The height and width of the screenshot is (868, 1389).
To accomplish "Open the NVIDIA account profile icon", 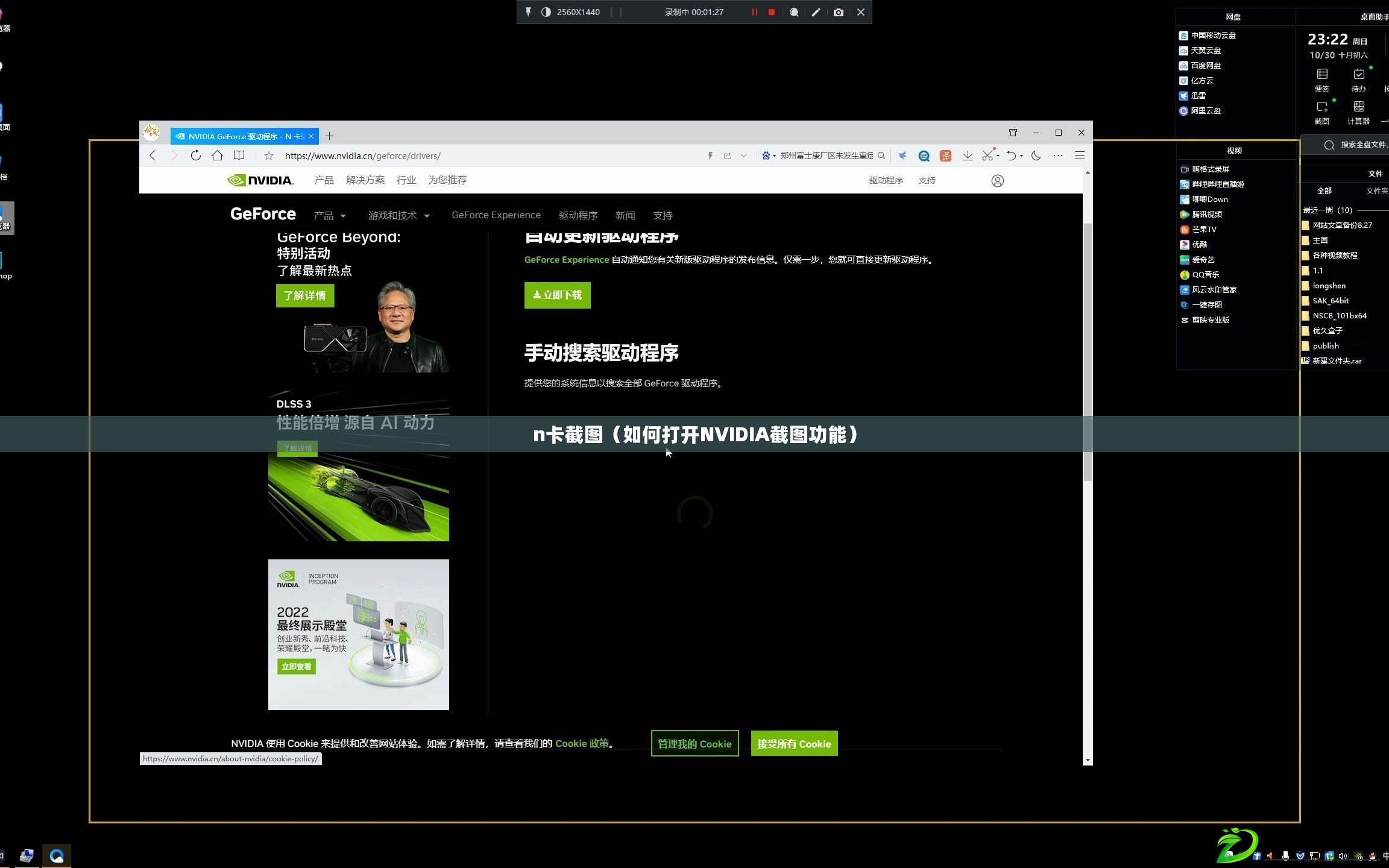I will (x=998, y=181).
